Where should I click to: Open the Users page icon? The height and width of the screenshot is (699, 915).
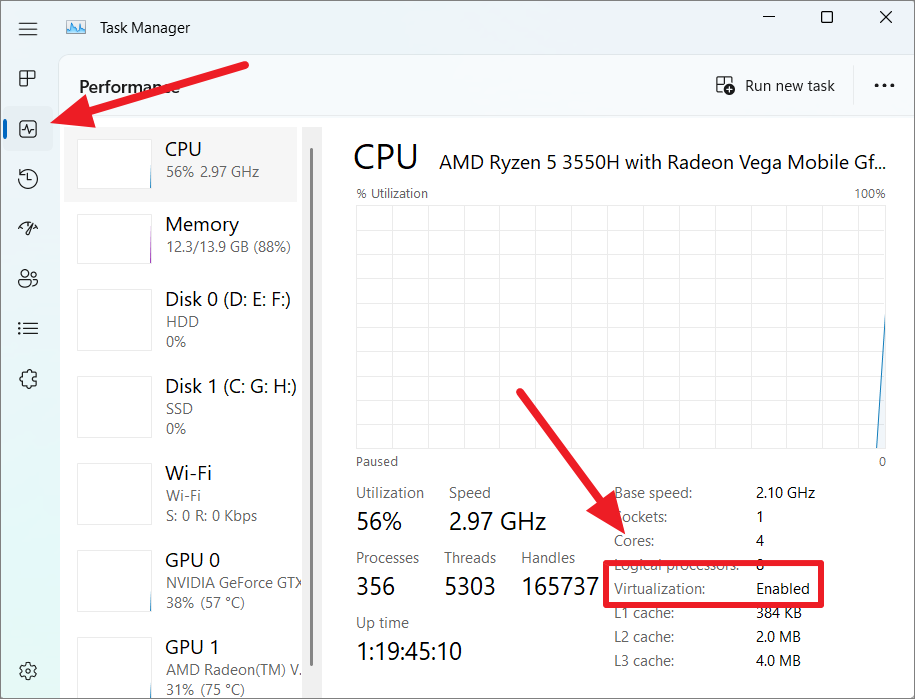click(27, 278)
